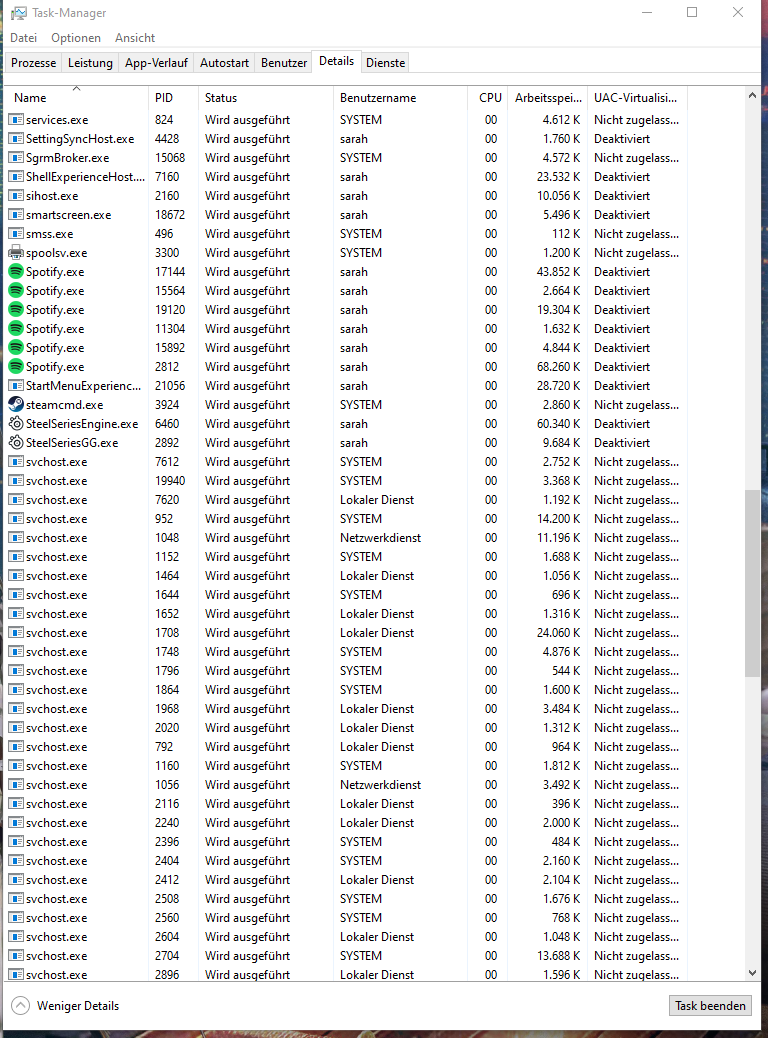Click the ShellExperienceHost icon
The width and height of the screenshot is (768, 1038).
[x=16, y=177]
